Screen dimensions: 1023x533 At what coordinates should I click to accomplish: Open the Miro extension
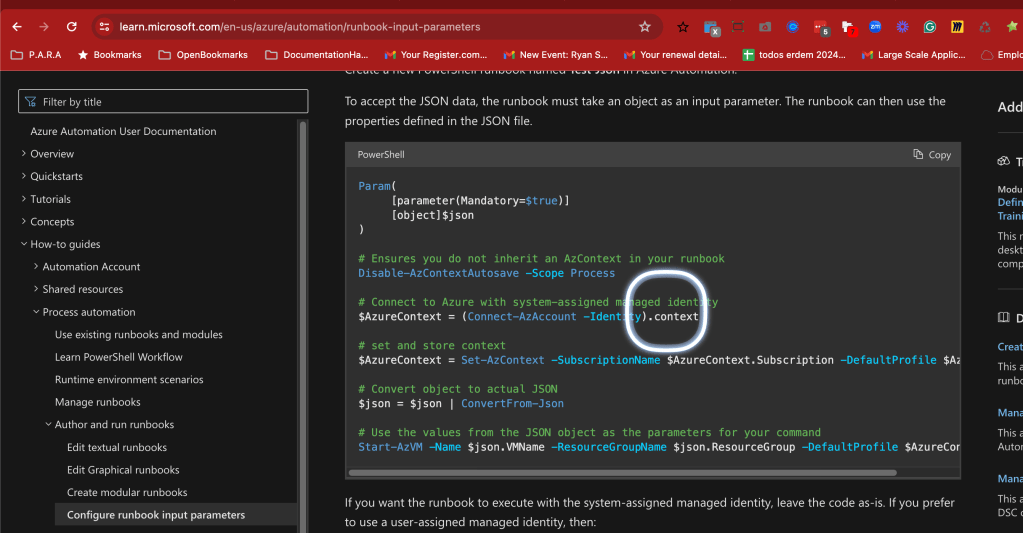coord(957,27)
